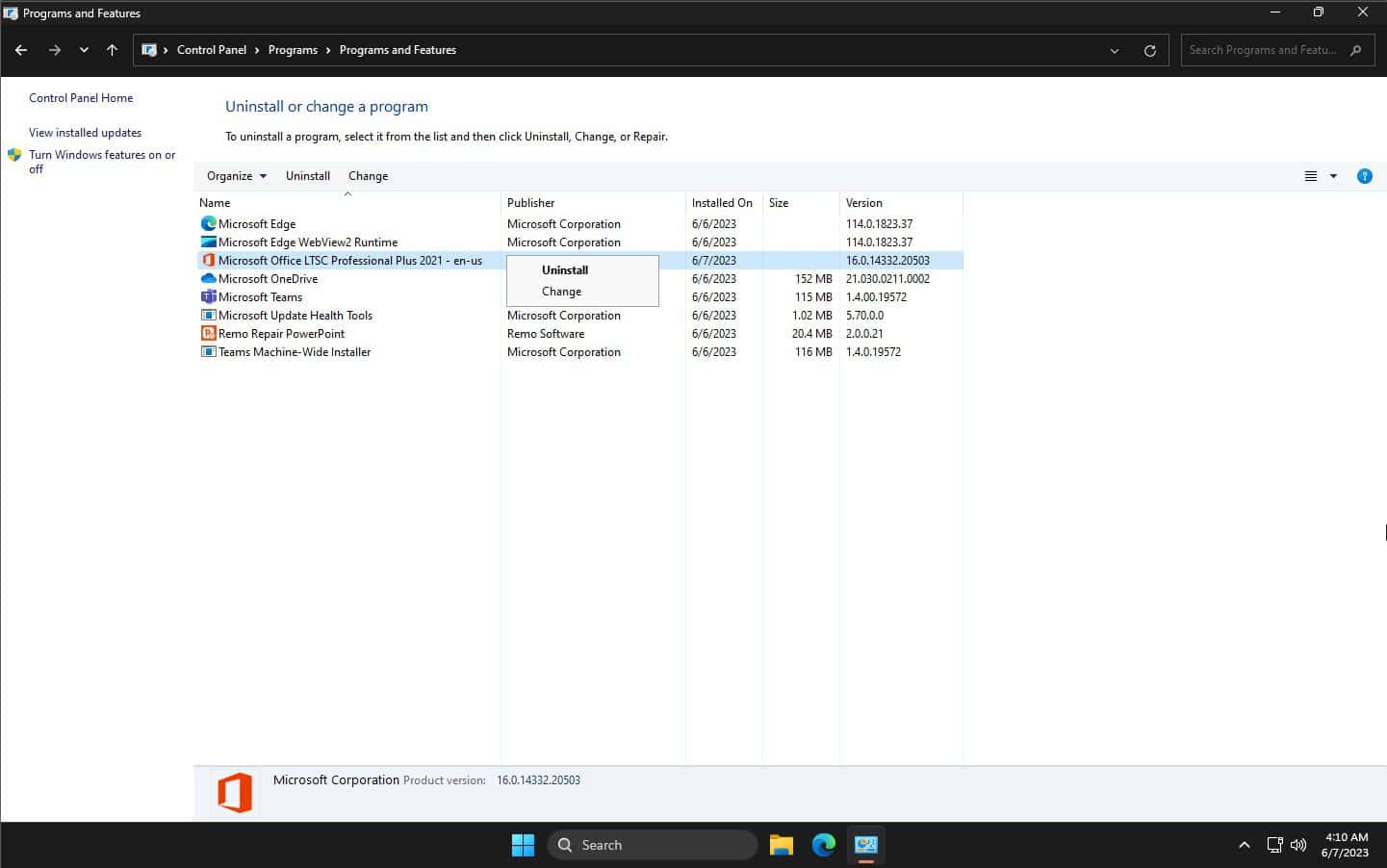Click the Microsoft Update Health Tools icon
The height and width of the screenshot is (868, 1387).
208,315
